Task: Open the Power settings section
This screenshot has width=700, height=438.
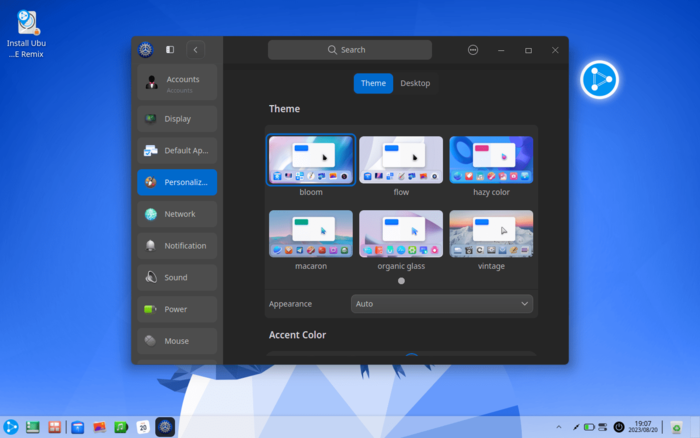Action: (x=177, y=309)
